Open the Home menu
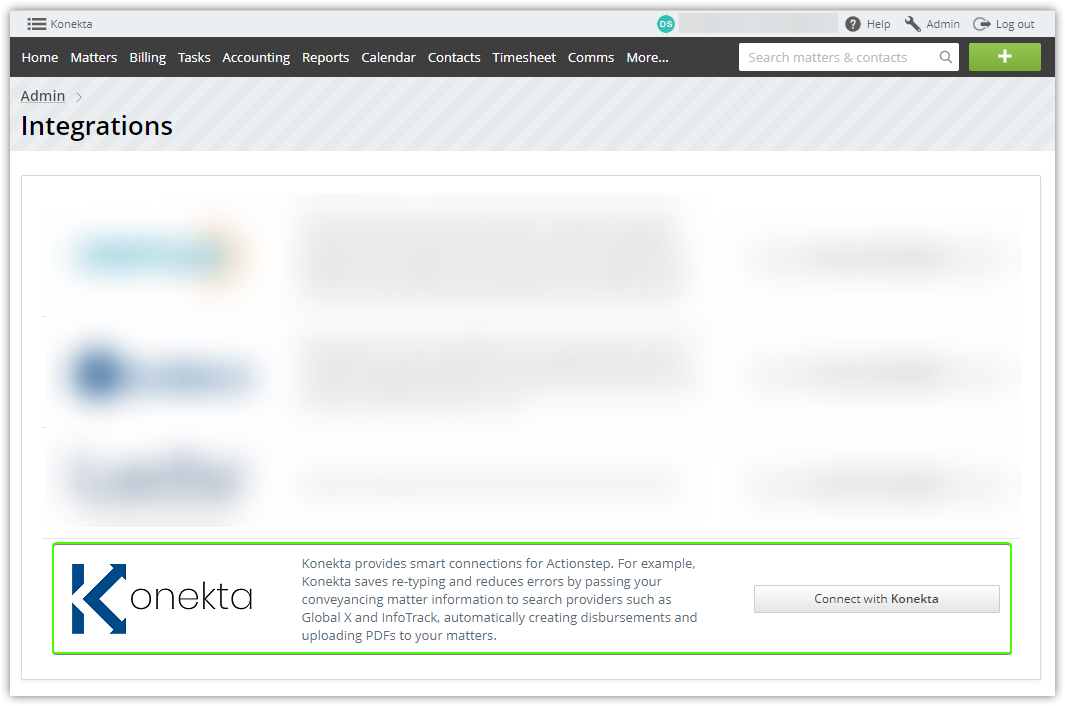Viewport: 1065px width, 706px height. click(x=40, y=58)
